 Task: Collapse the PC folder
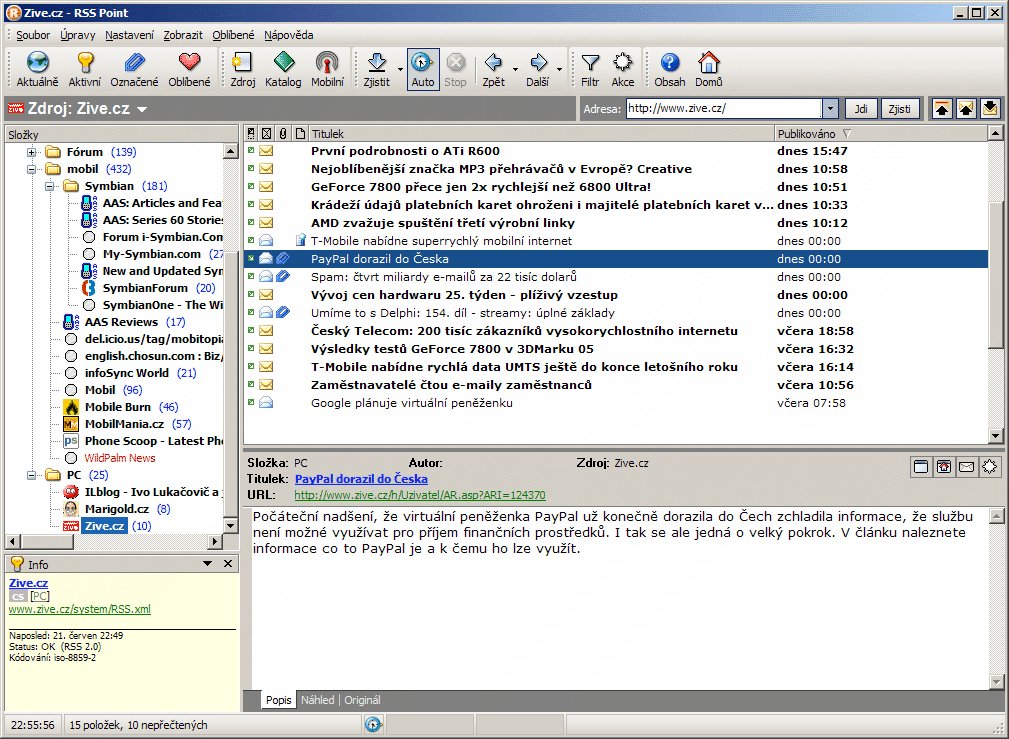tap(31, 475)
